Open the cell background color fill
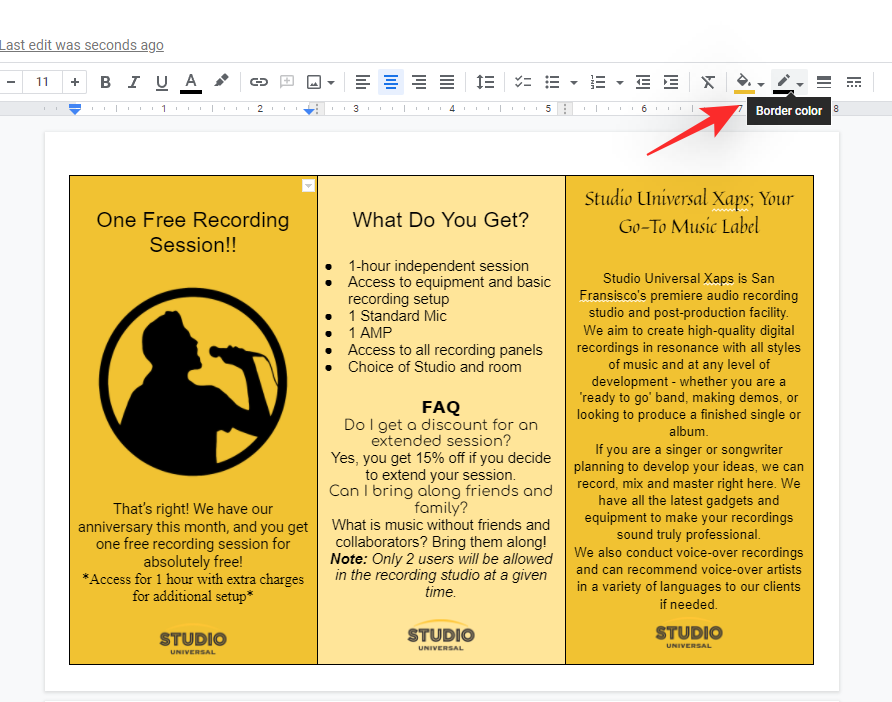Viewport: 892px width, 702px height. click(x=749, y=82)
